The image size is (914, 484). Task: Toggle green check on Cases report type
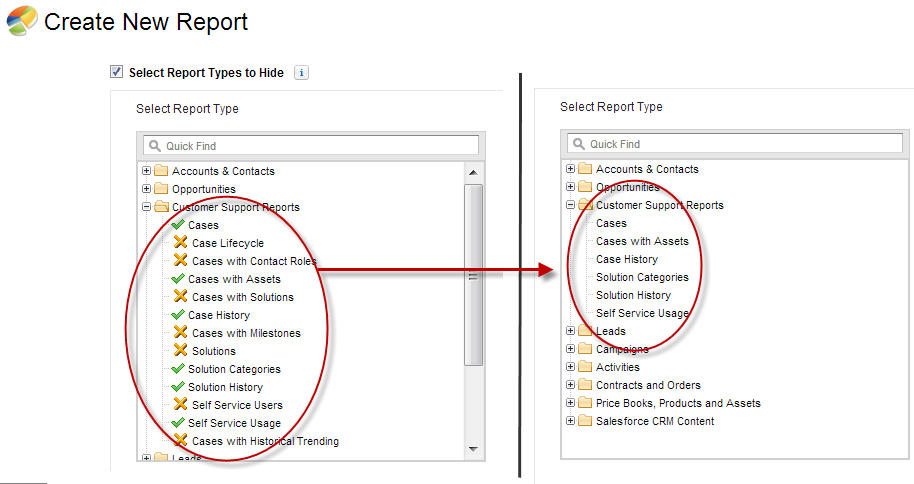[178, 225]
